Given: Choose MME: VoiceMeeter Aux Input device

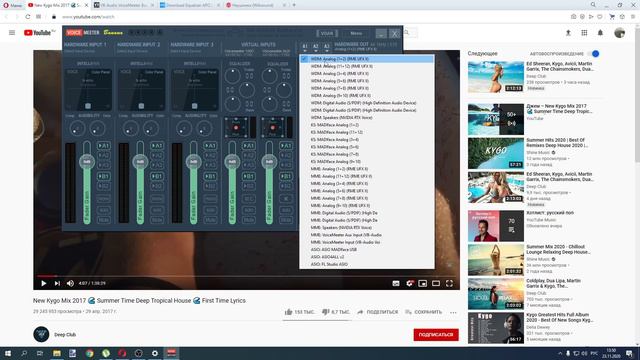Looking at the screenshot, I should [x=367, y=235].
